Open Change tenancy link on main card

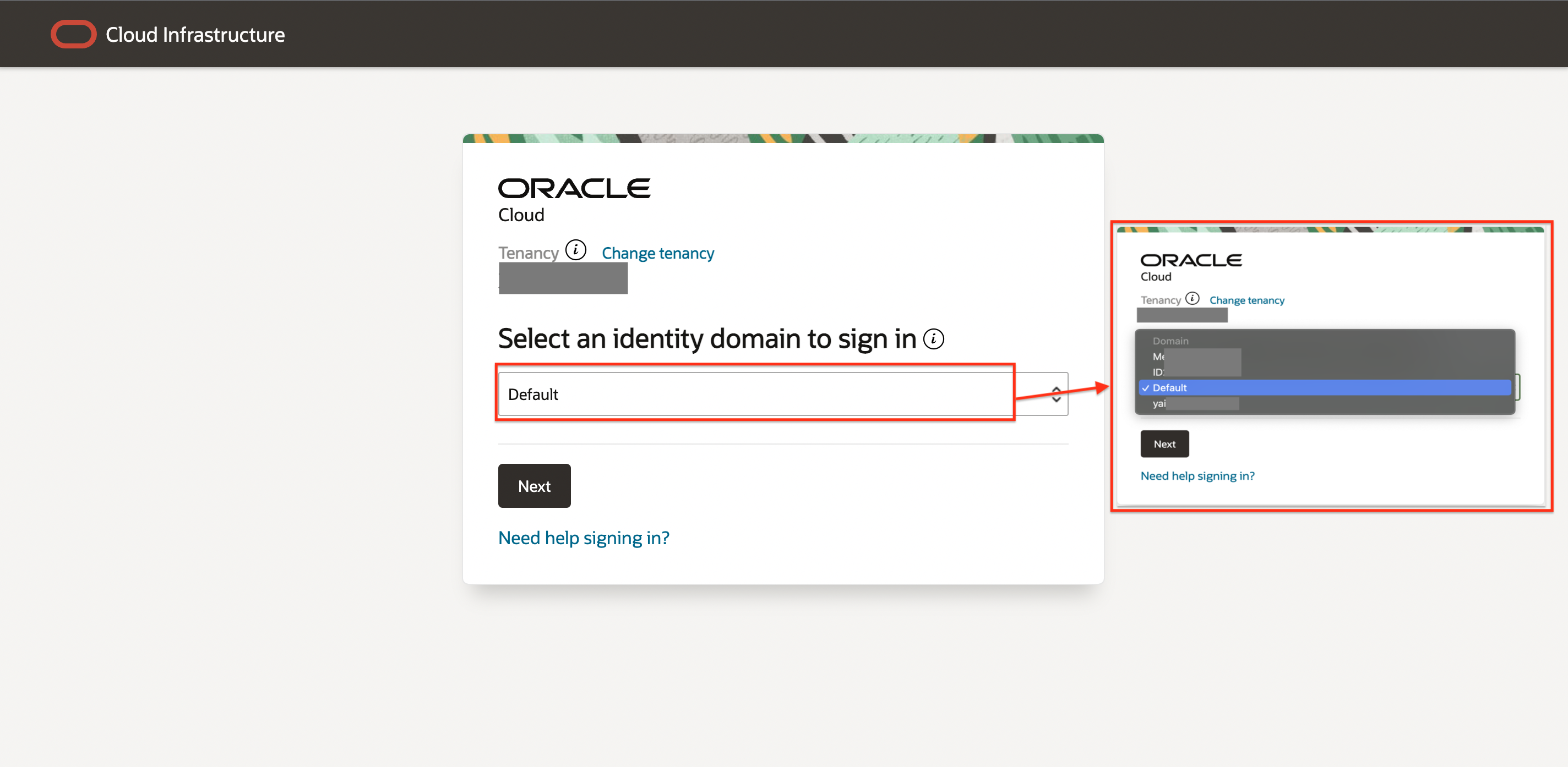[657, 253]
